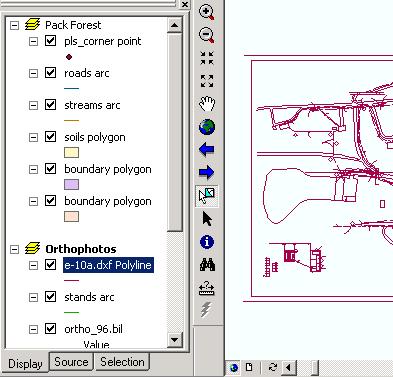Switch to the Selection tab
393x377 pixels.
(122, 362)
